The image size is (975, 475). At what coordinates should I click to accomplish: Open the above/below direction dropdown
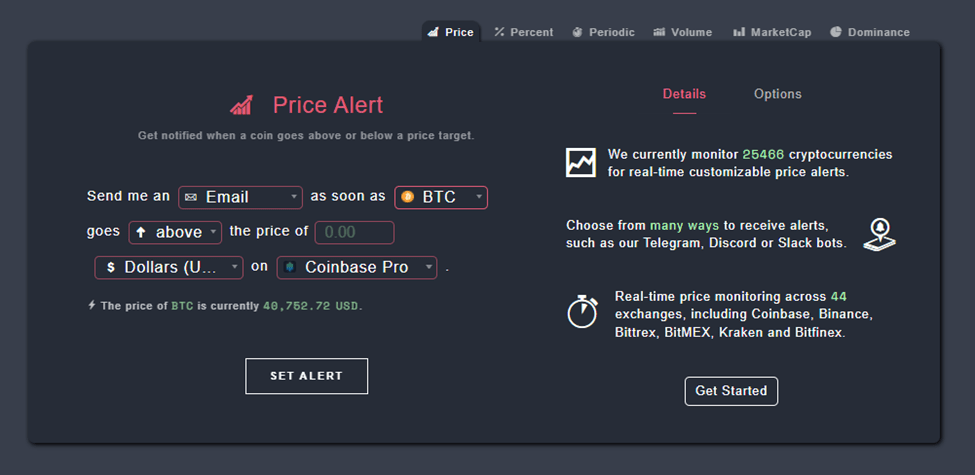click(x=175, y=232)
